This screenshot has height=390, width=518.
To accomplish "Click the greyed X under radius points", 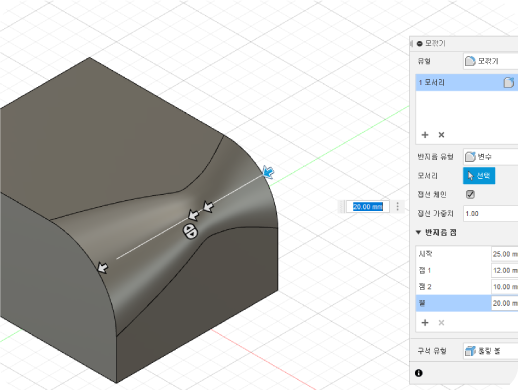I will point(441,323).
